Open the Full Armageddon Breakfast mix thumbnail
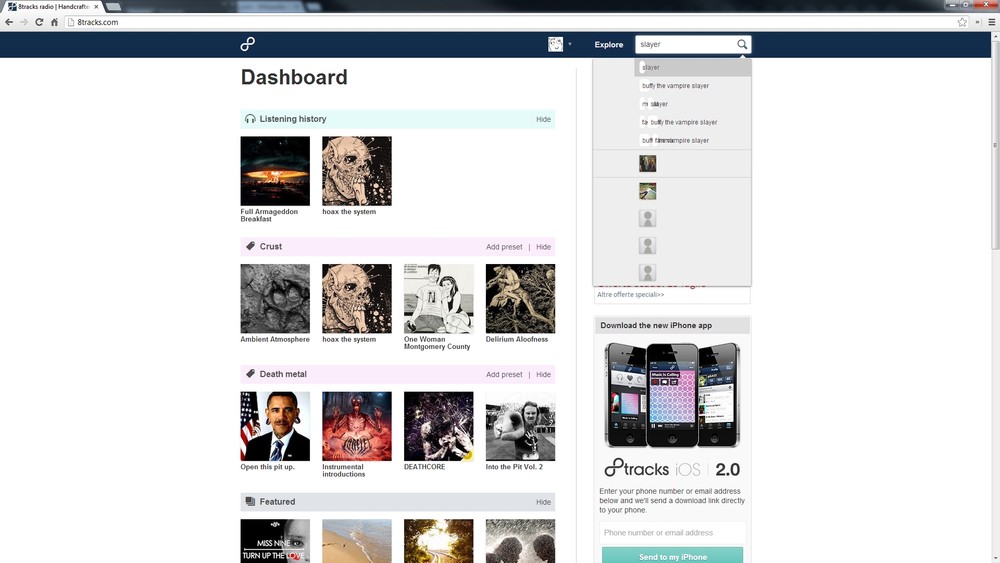Image resolution: width=1000 pixels, height=563 pixels. click(275, 171)
